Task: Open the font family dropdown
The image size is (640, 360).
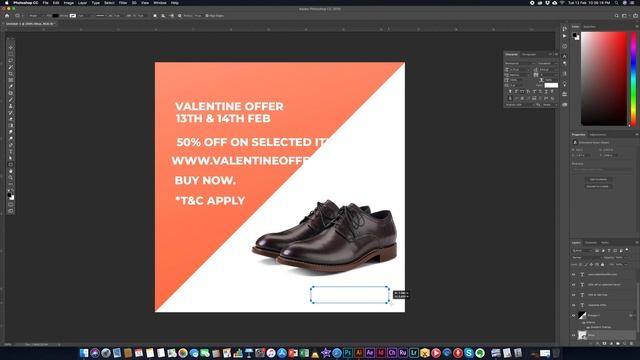Action: [519, 63]
